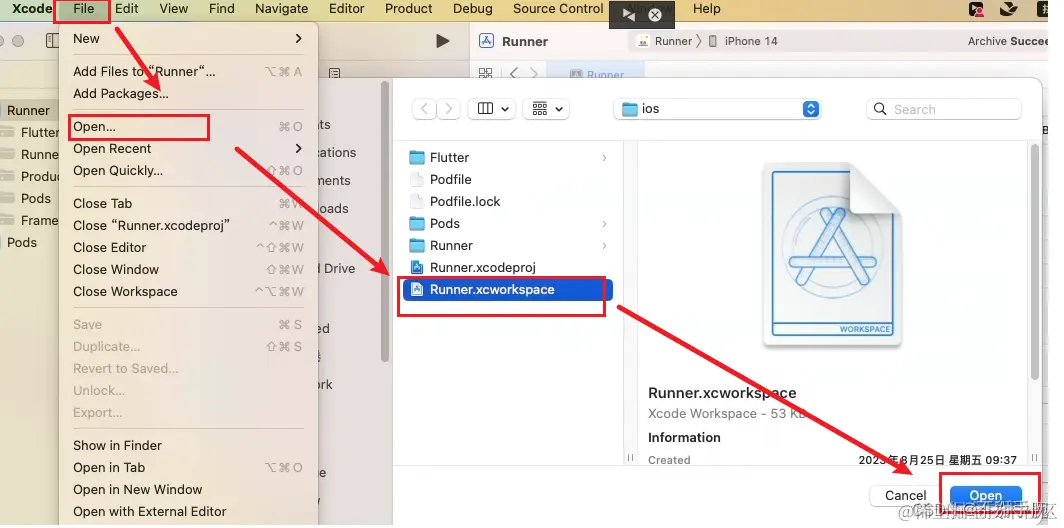Screen dimensions: 1064x528
Task: Click the Search field in dialog
Action: tap(944, 109)
